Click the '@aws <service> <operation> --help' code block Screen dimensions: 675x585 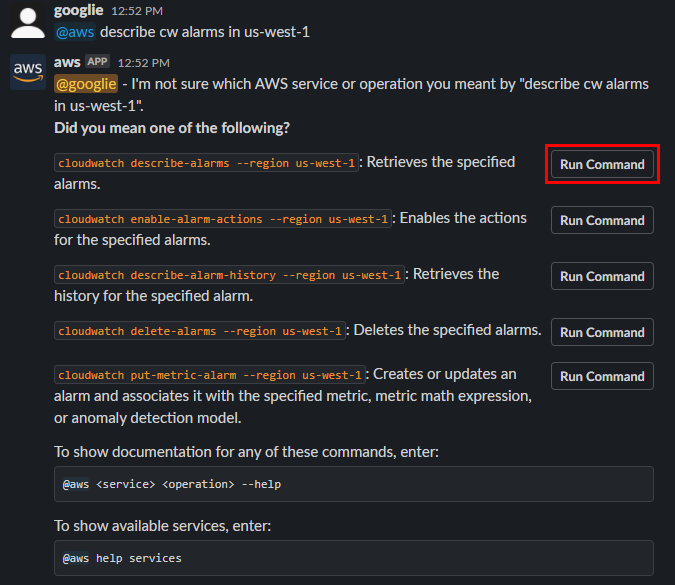354,484
